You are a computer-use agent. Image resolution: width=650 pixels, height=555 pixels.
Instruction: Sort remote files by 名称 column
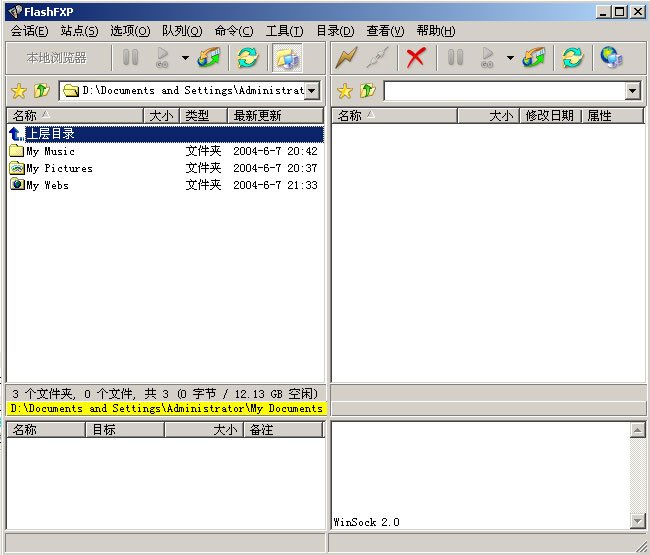(x=395, y=115)
